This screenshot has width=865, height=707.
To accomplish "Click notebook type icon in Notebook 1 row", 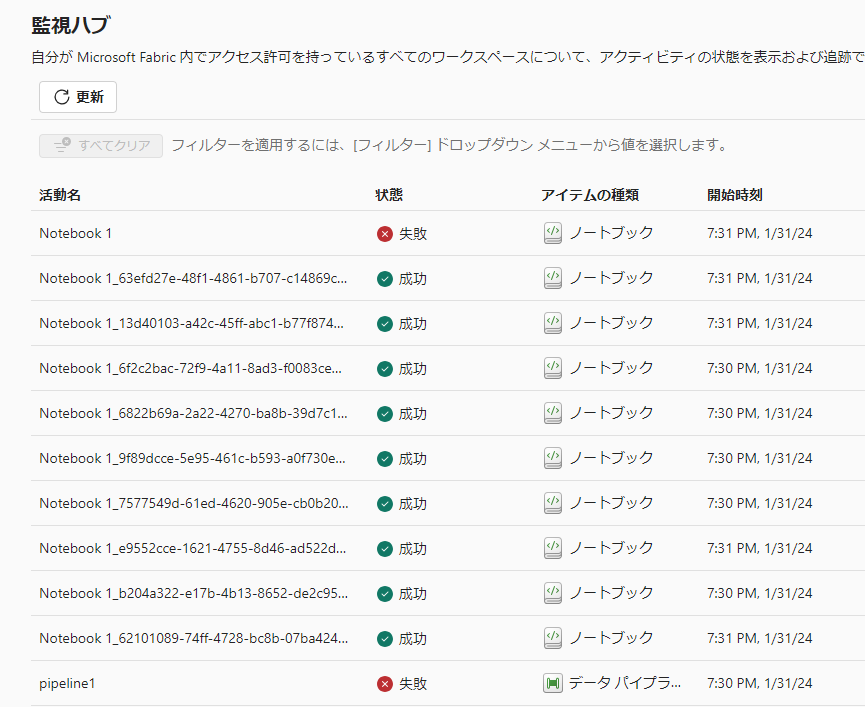I will click(x=553, y=233).
